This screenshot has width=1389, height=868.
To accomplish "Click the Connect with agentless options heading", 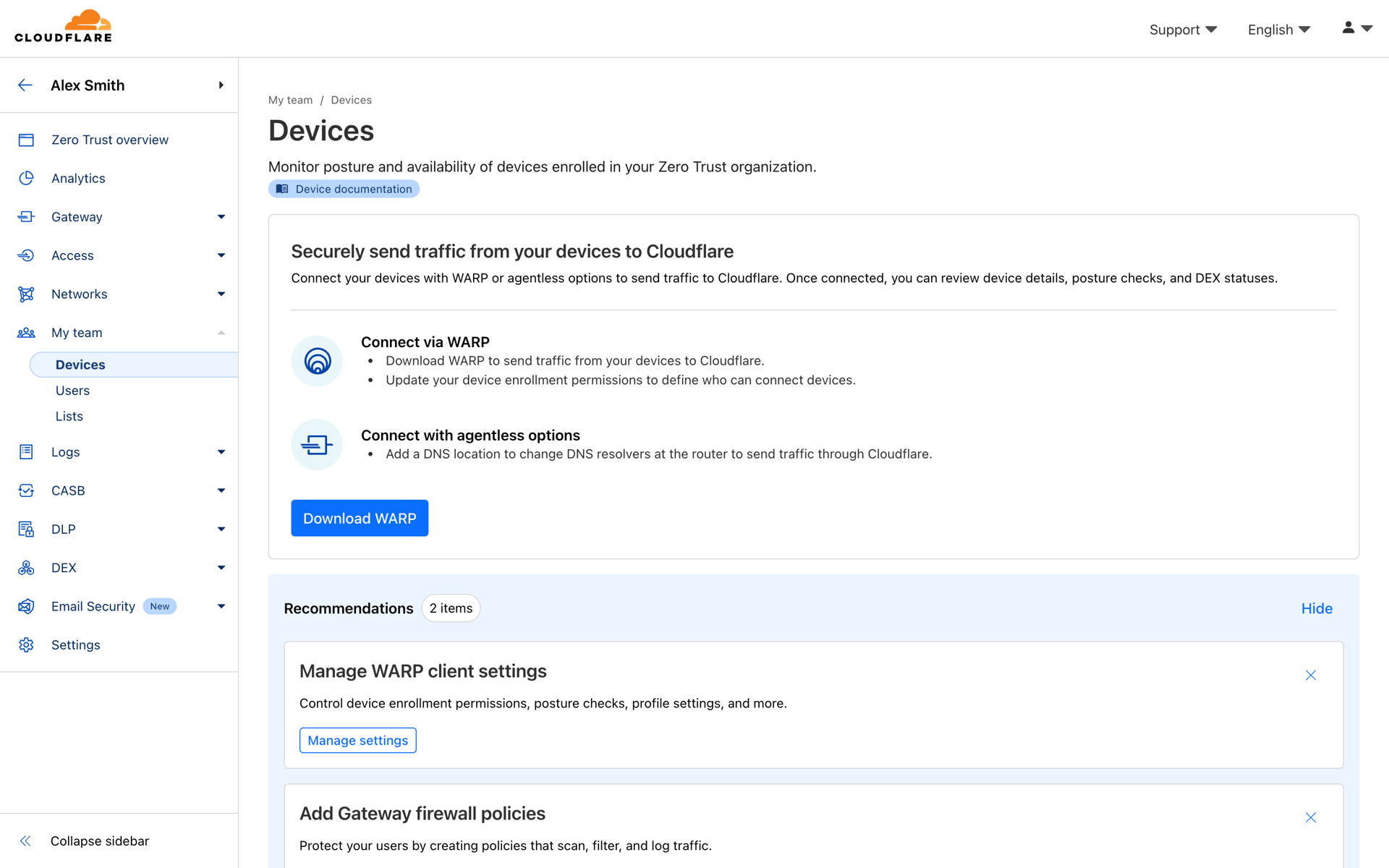I will 470,435.
